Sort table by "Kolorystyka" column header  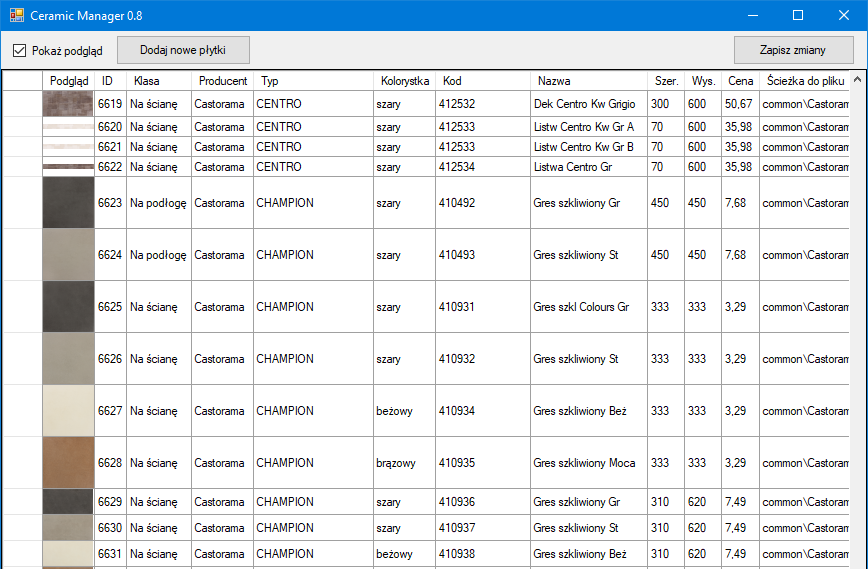tap(404, 81)
